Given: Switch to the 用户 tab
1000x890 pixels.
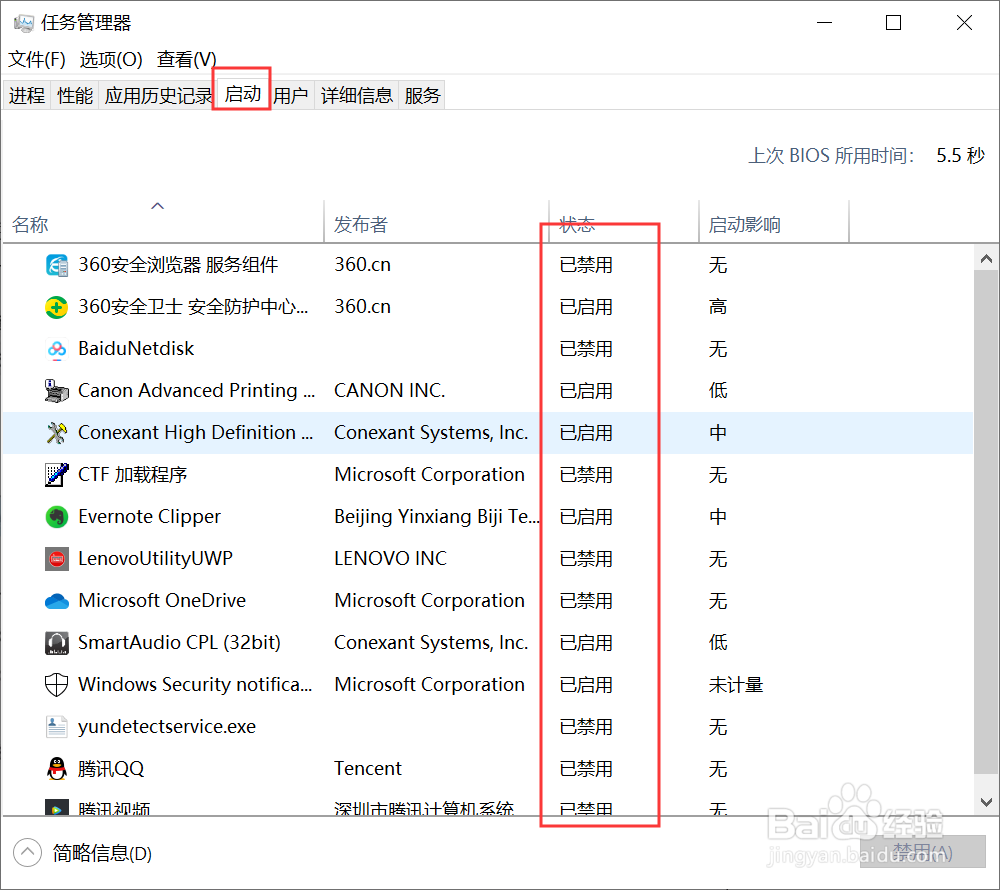Looking at the screenshot, I should (x=291, y=96).
